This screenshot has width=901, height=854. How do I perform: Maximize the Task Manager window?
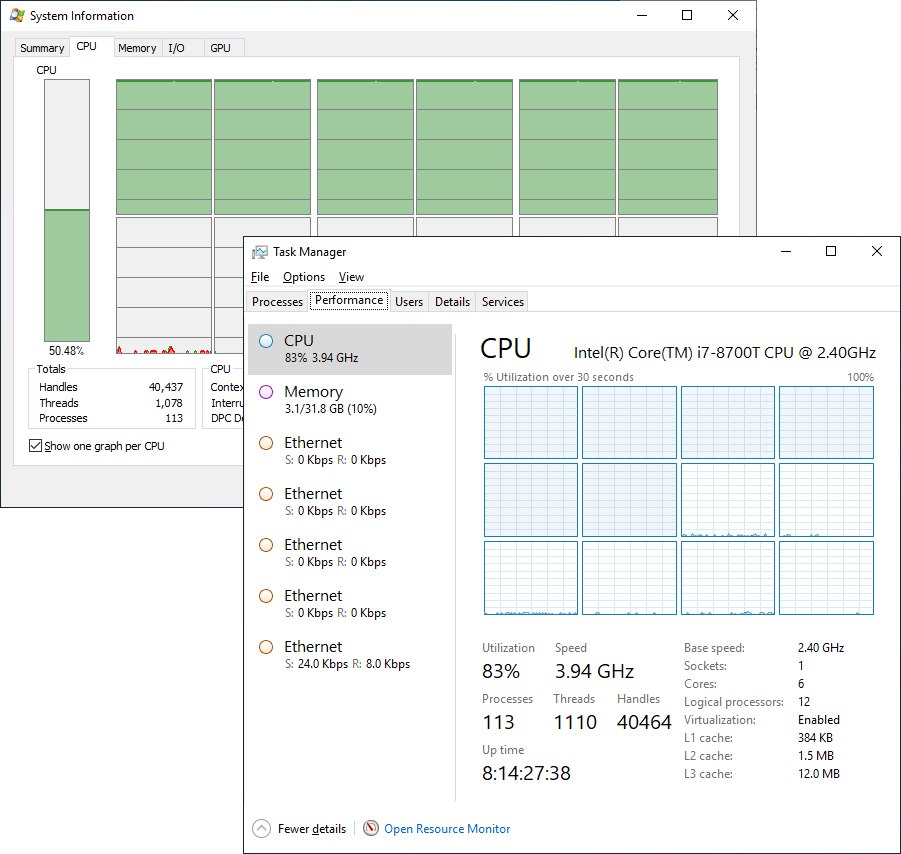click(x=831, y=251)
